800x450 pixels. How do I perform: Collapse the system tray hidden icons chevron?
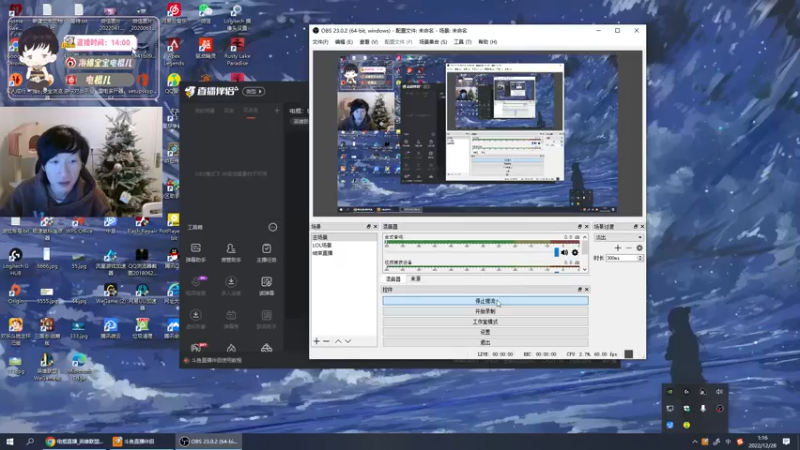[694, 442]
